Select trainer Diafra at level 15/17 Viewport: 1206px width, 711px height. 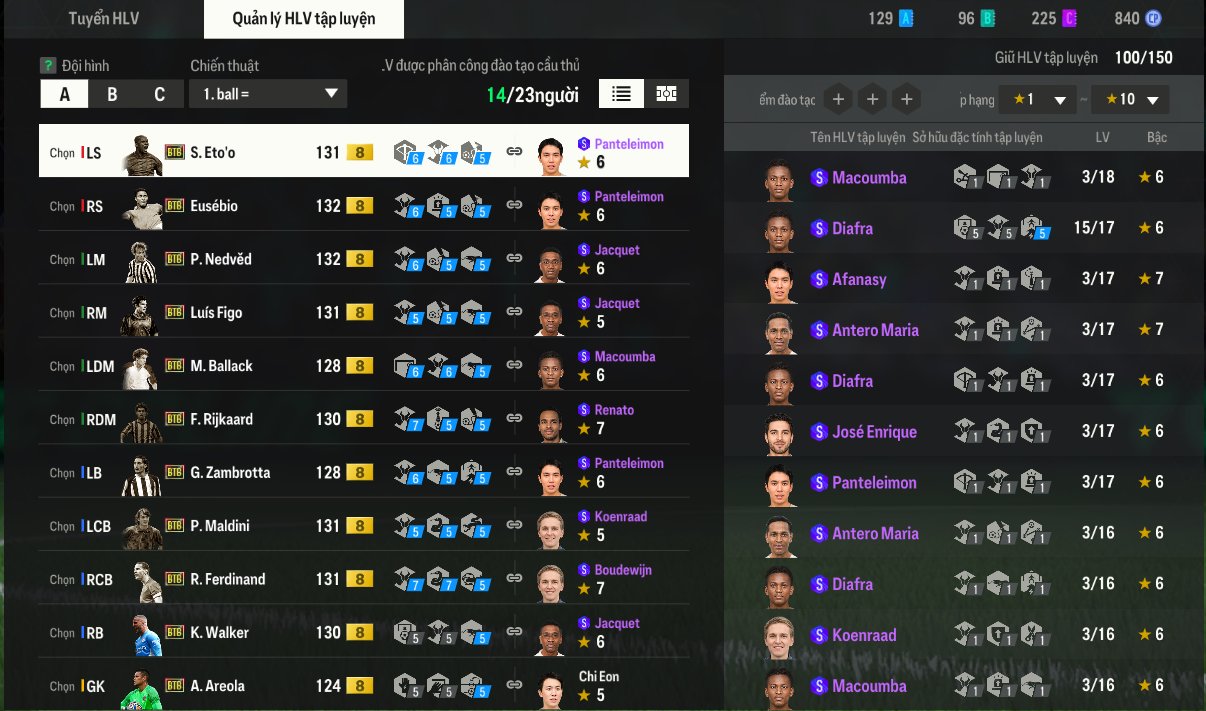click(963, 228)
